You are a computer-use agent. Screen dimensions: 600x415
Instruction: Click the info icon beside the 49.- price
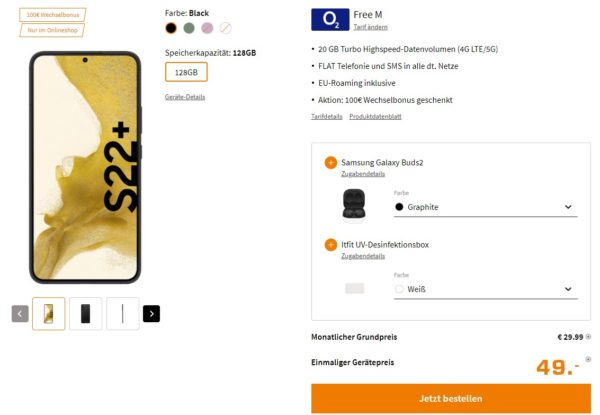point(588,359)
